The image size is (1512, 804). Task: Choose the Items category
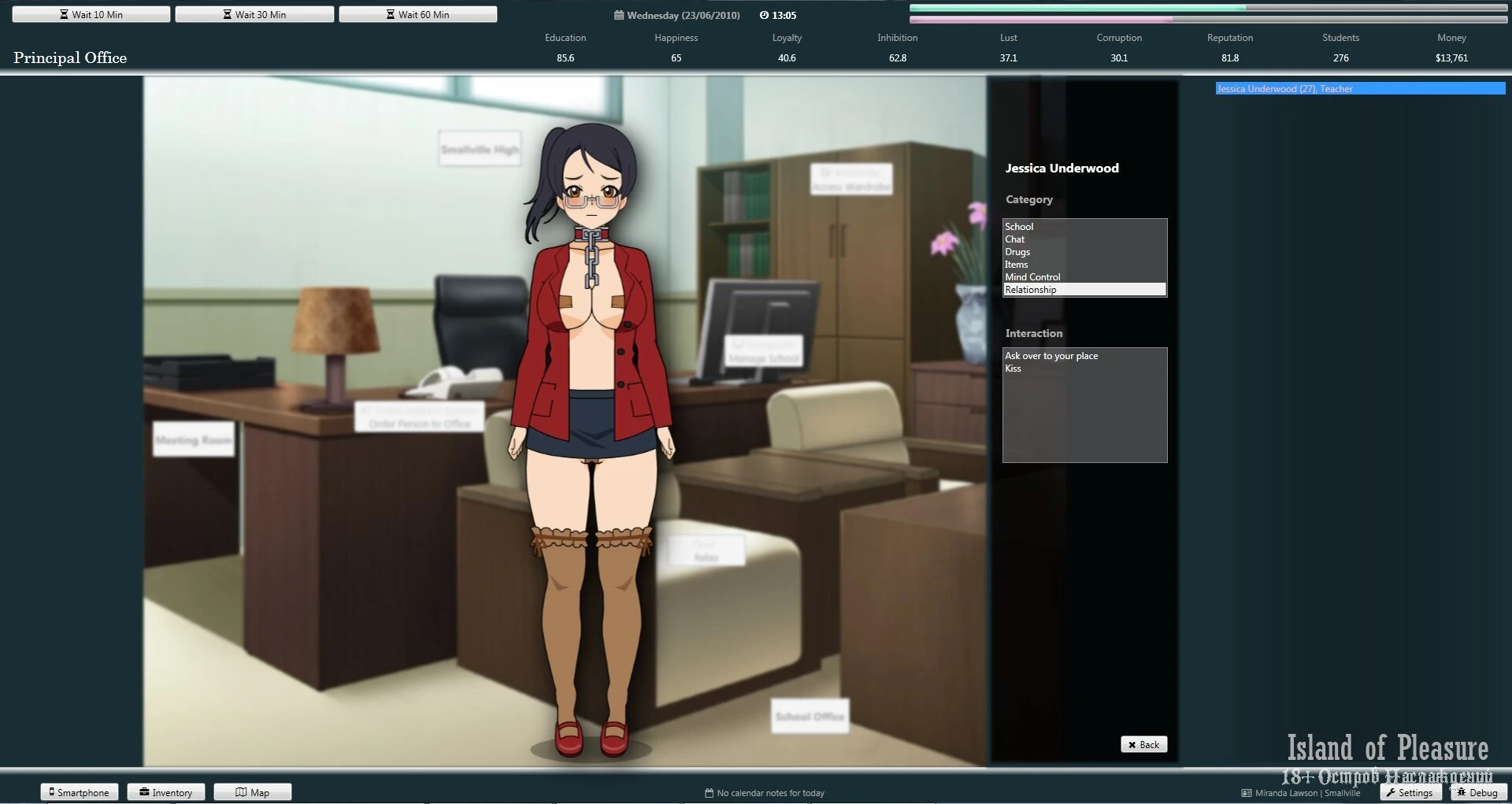coord(1016,265)
